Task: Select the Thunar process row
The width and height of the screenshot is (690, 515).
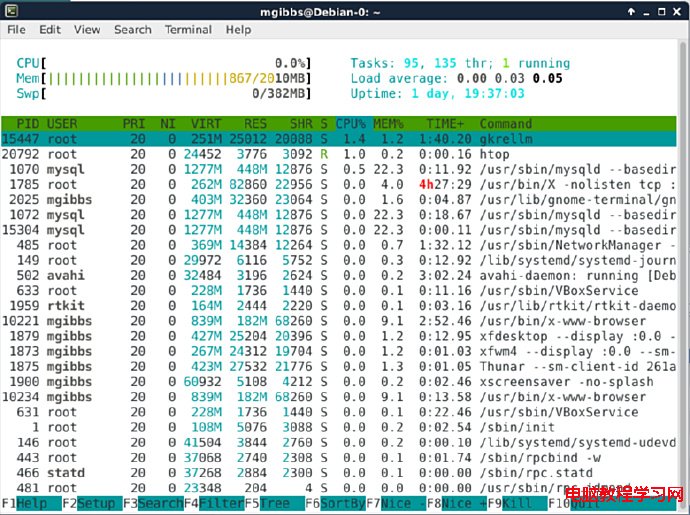Action: (x=339, y=367)
